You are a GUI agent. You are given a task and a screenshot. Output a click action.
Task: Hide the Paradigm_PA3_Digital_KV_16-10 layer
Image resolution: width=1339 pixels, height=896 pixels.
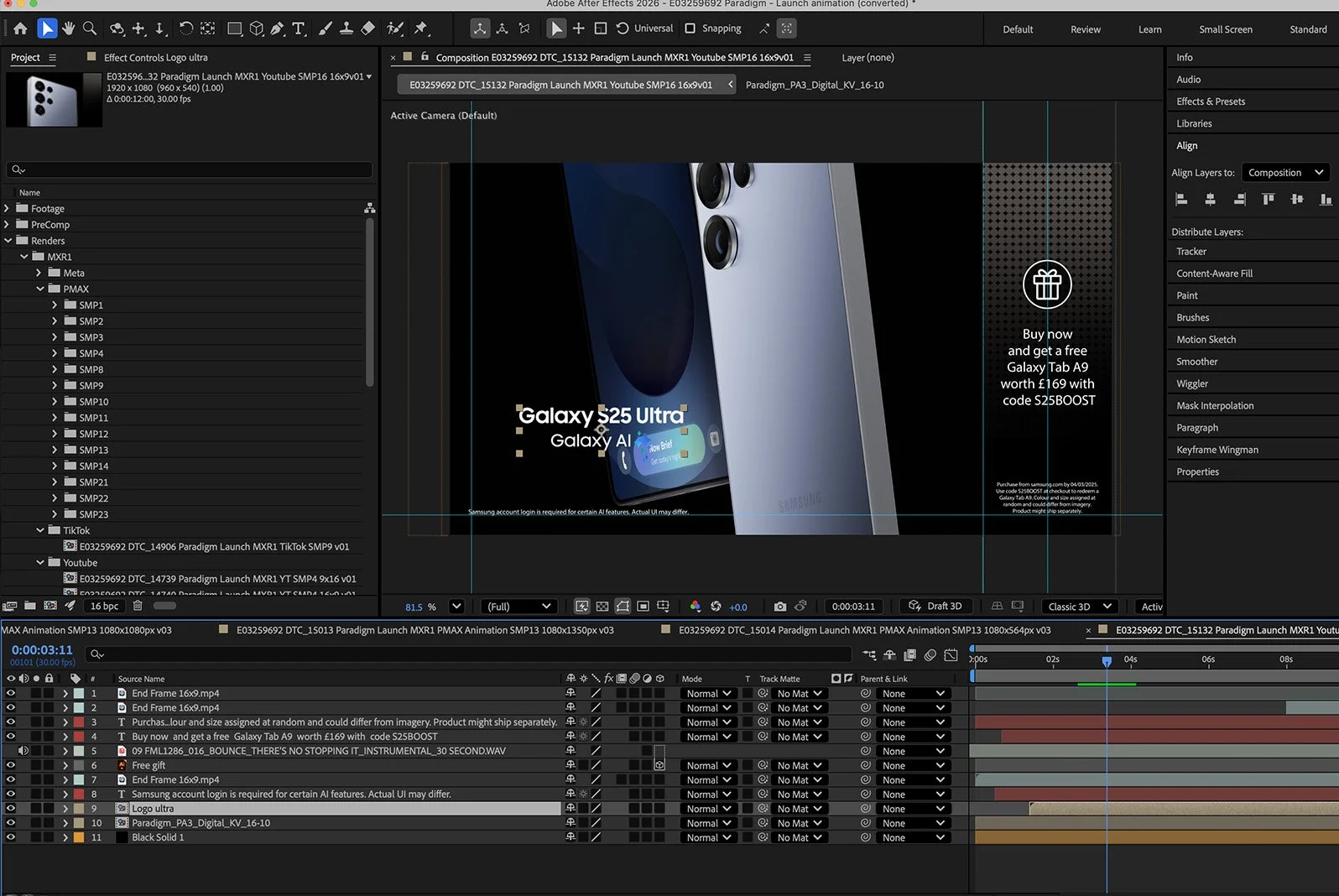click(x=11, y=823)
